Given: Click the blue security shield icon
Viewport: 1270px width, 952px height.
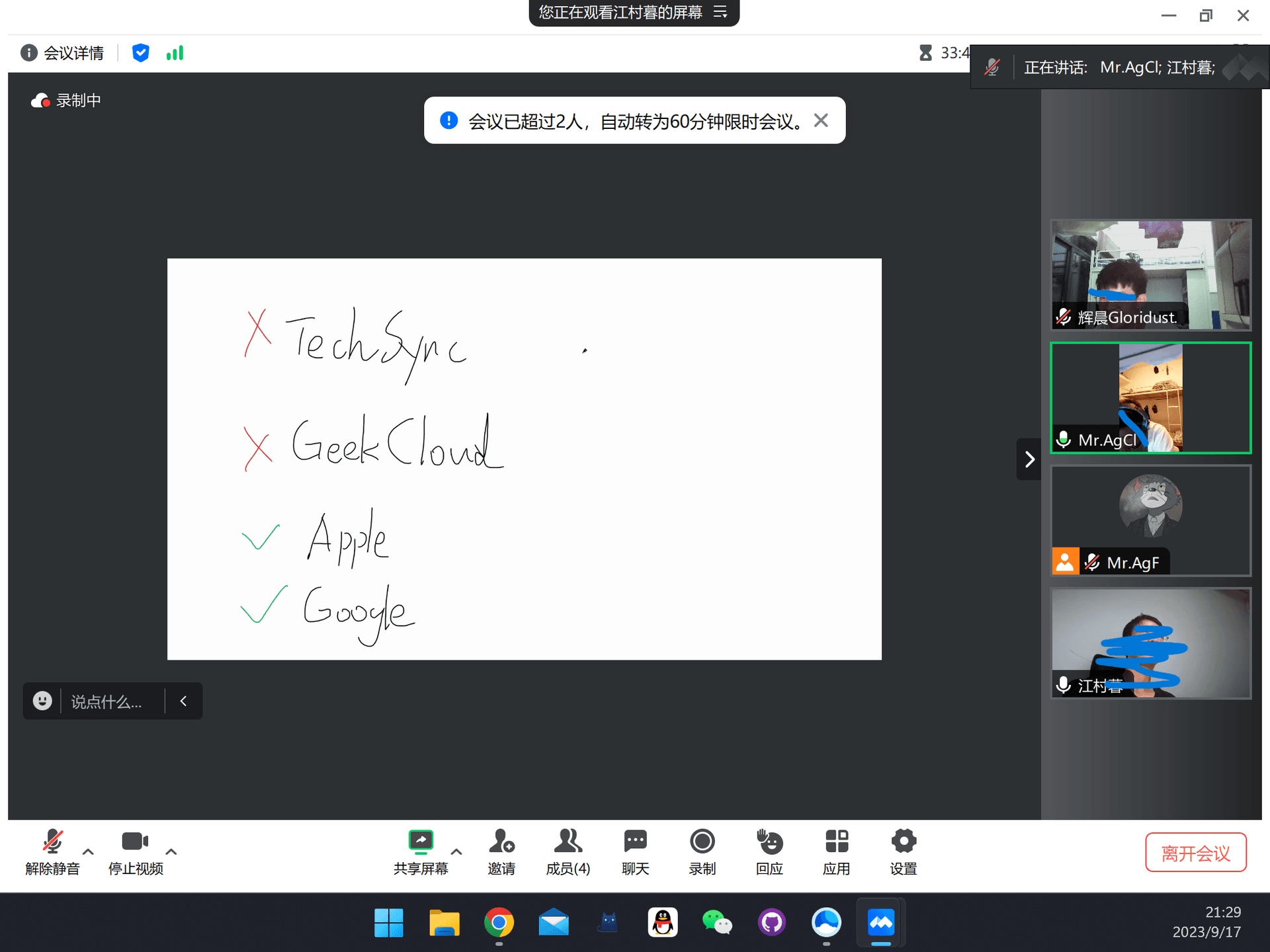Looking at the screenshot, I should (140, 53).
